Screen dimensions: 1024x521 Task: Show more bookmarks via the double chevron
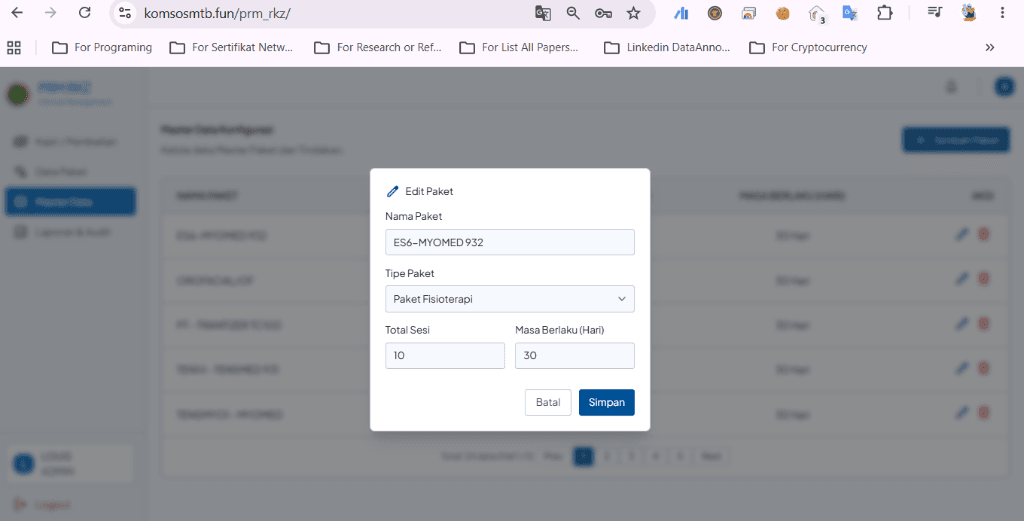[989, 47]
